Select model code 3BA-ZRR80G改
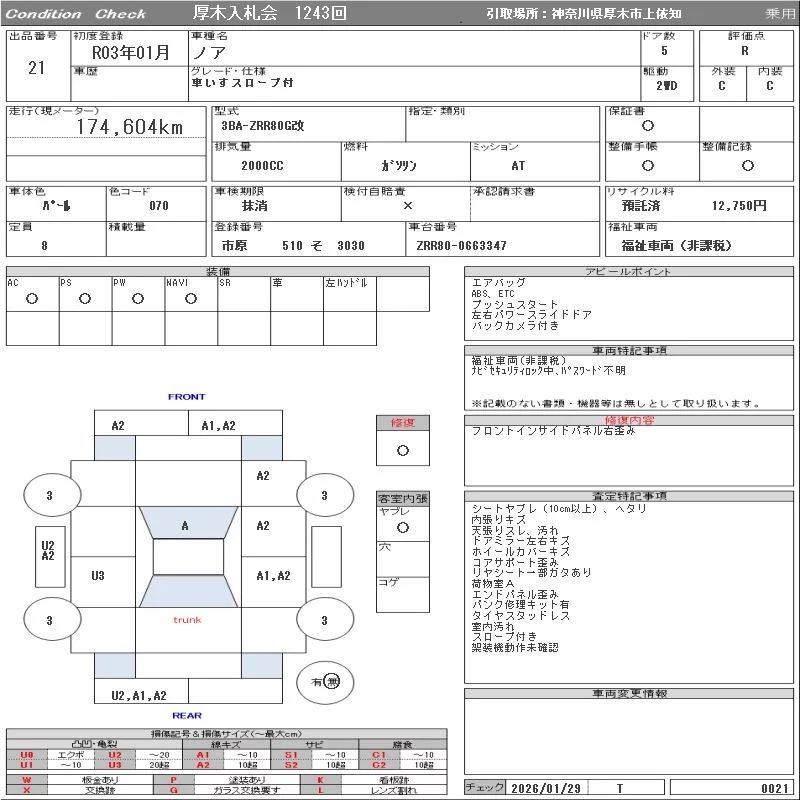Image resolution: width=800 pixels, height=800 pixels. pyautogui.click(x=263, y=126)
